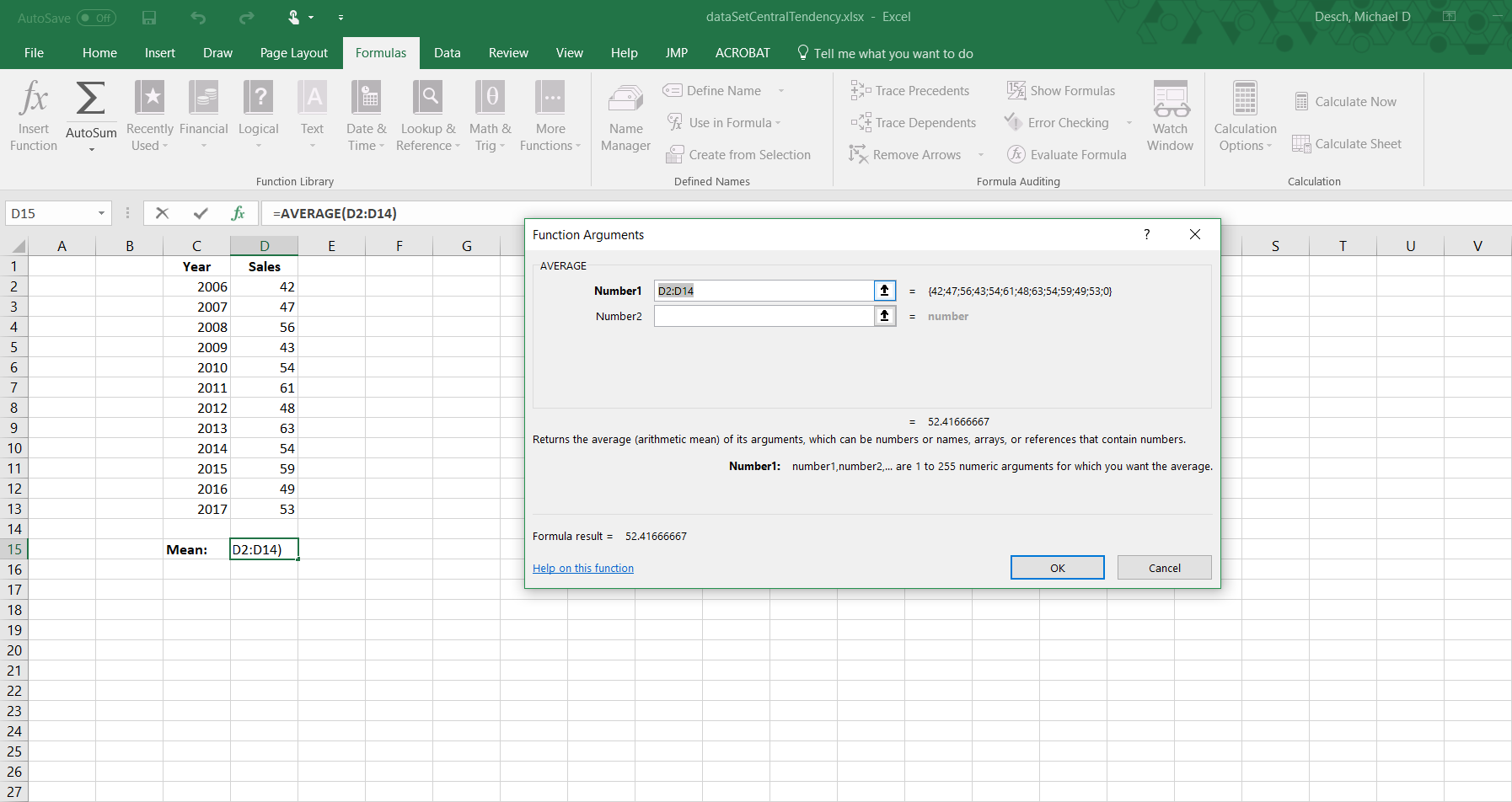Switch to the Data tab
Image resolution: width=1512 pixels, height=802 pixels.
tap(447, 53)
